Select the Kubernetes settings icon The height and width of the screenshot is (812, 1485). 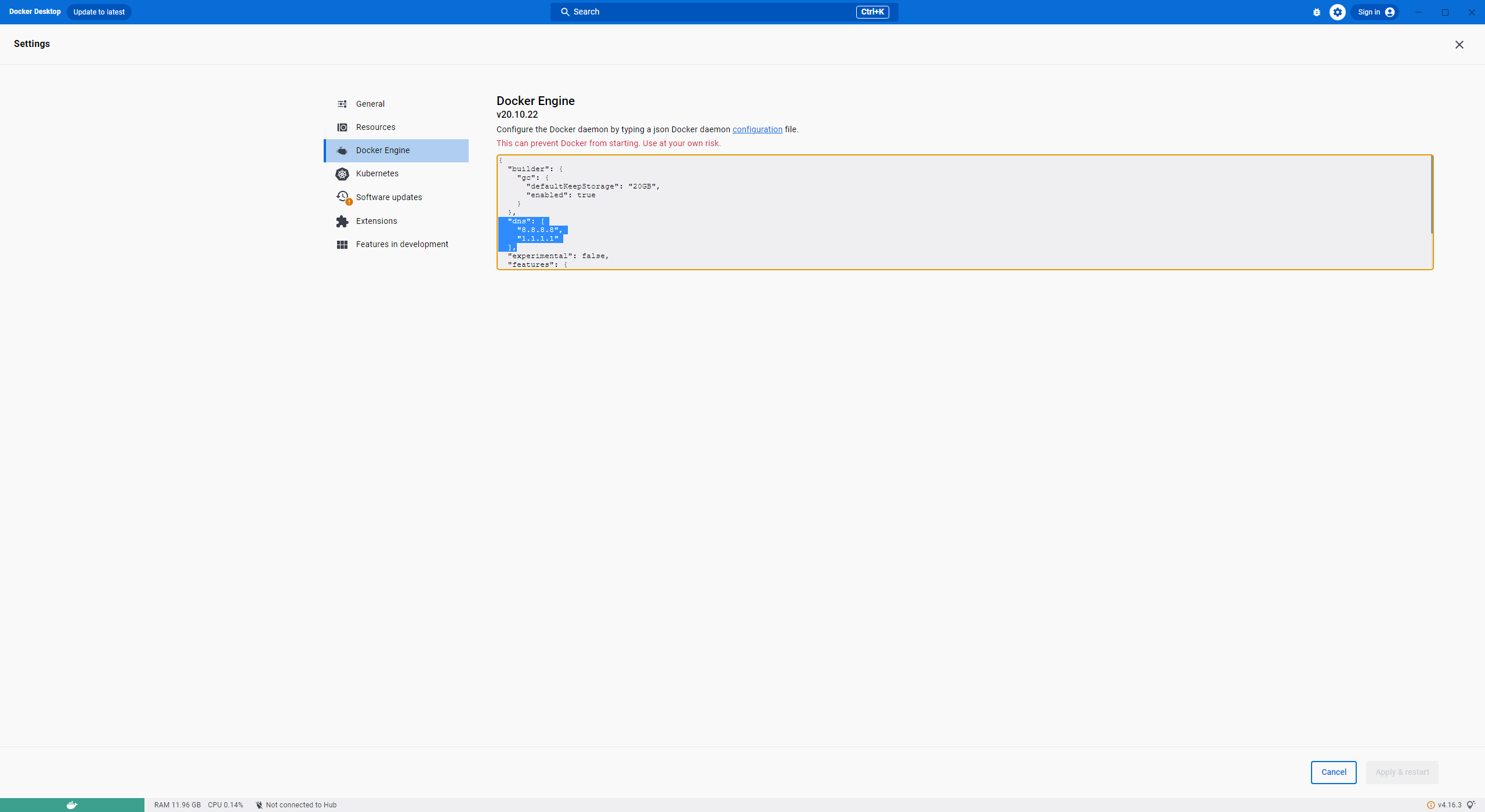tap(343, 173)
